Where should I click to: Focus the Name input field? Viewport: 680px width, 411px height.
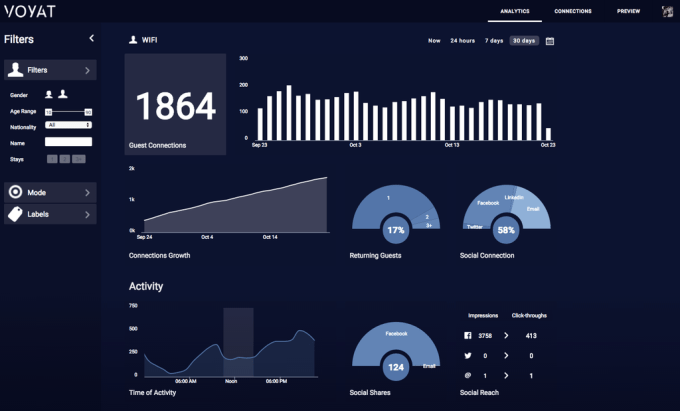pos(69,141)
